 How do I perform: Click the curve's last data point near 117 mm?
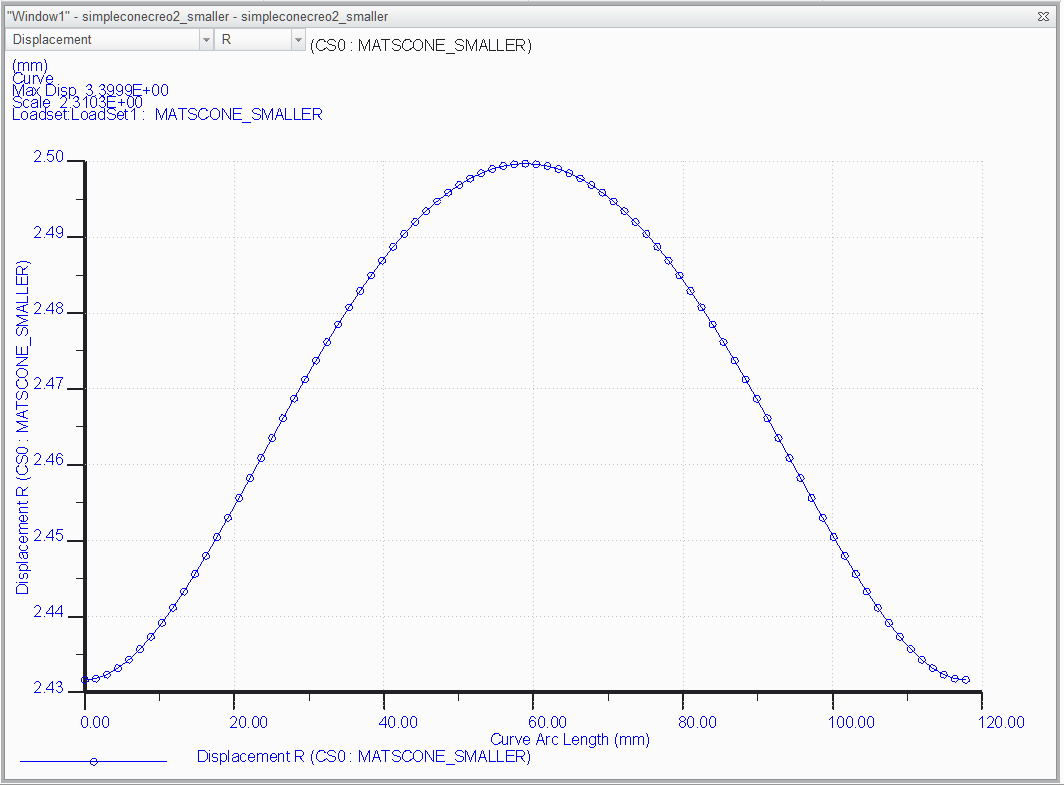(x=966, y=679)
